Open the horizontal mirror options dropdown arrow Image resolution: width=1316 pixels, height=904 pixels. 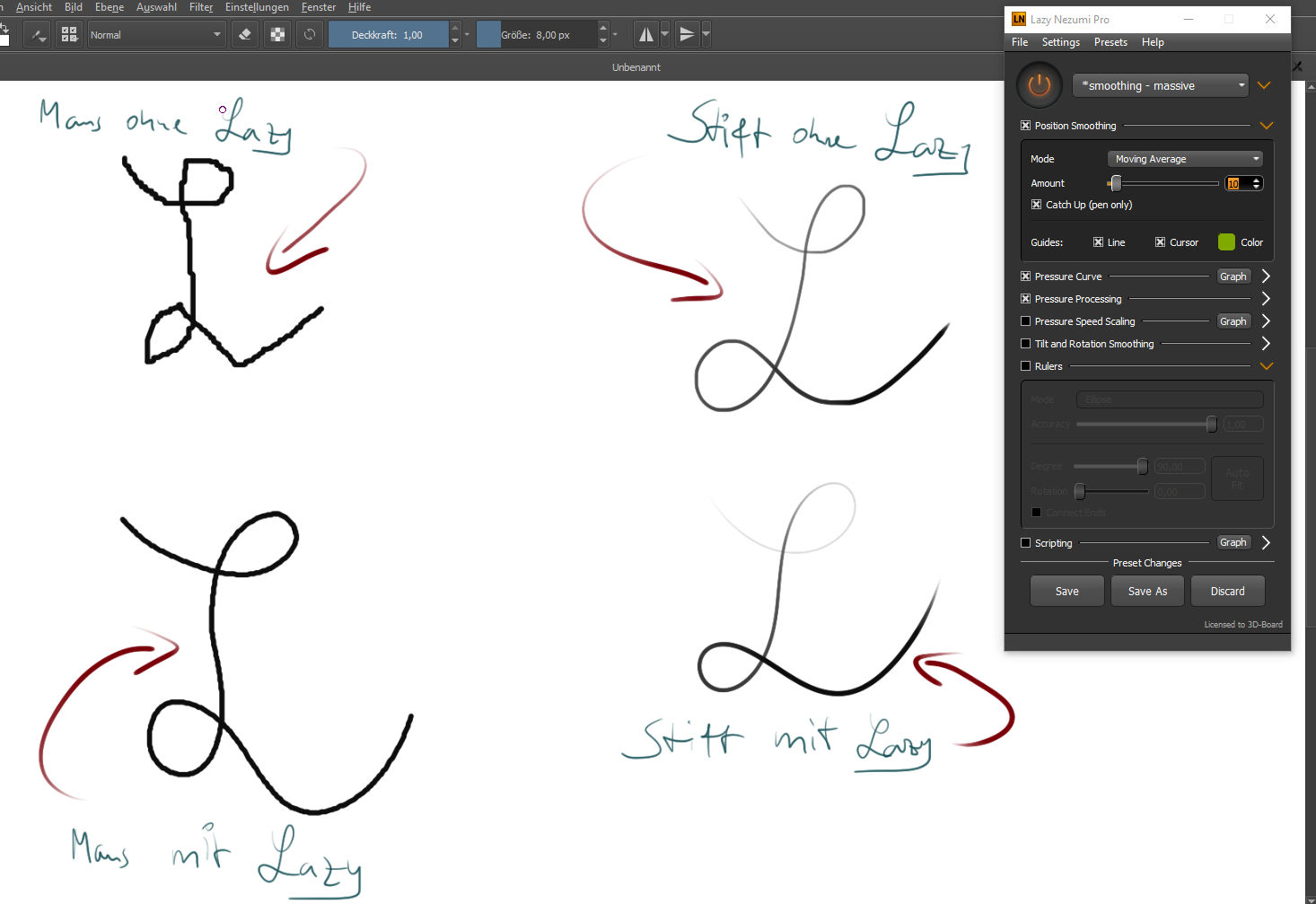tap(664, 35)
